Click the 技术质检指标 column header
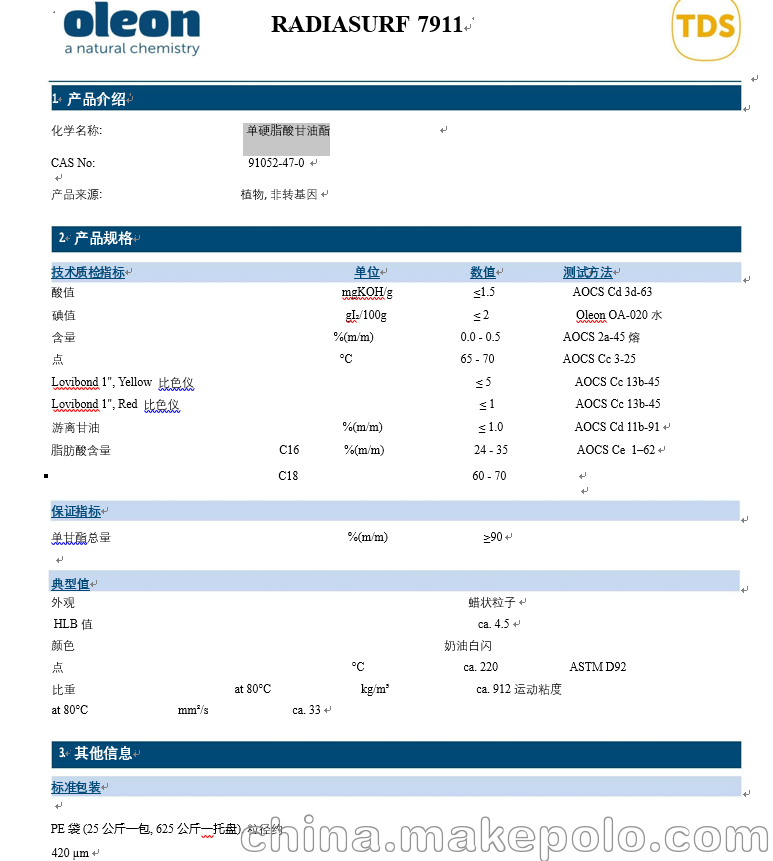This screenshot has height=861, width=773. (88, 272)
